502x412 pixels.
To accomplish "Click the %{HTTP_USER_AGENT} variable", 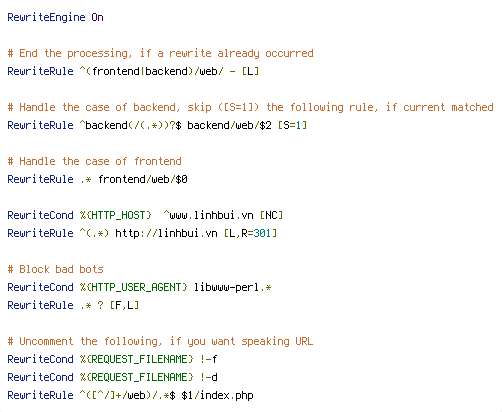I will [134, 287].
